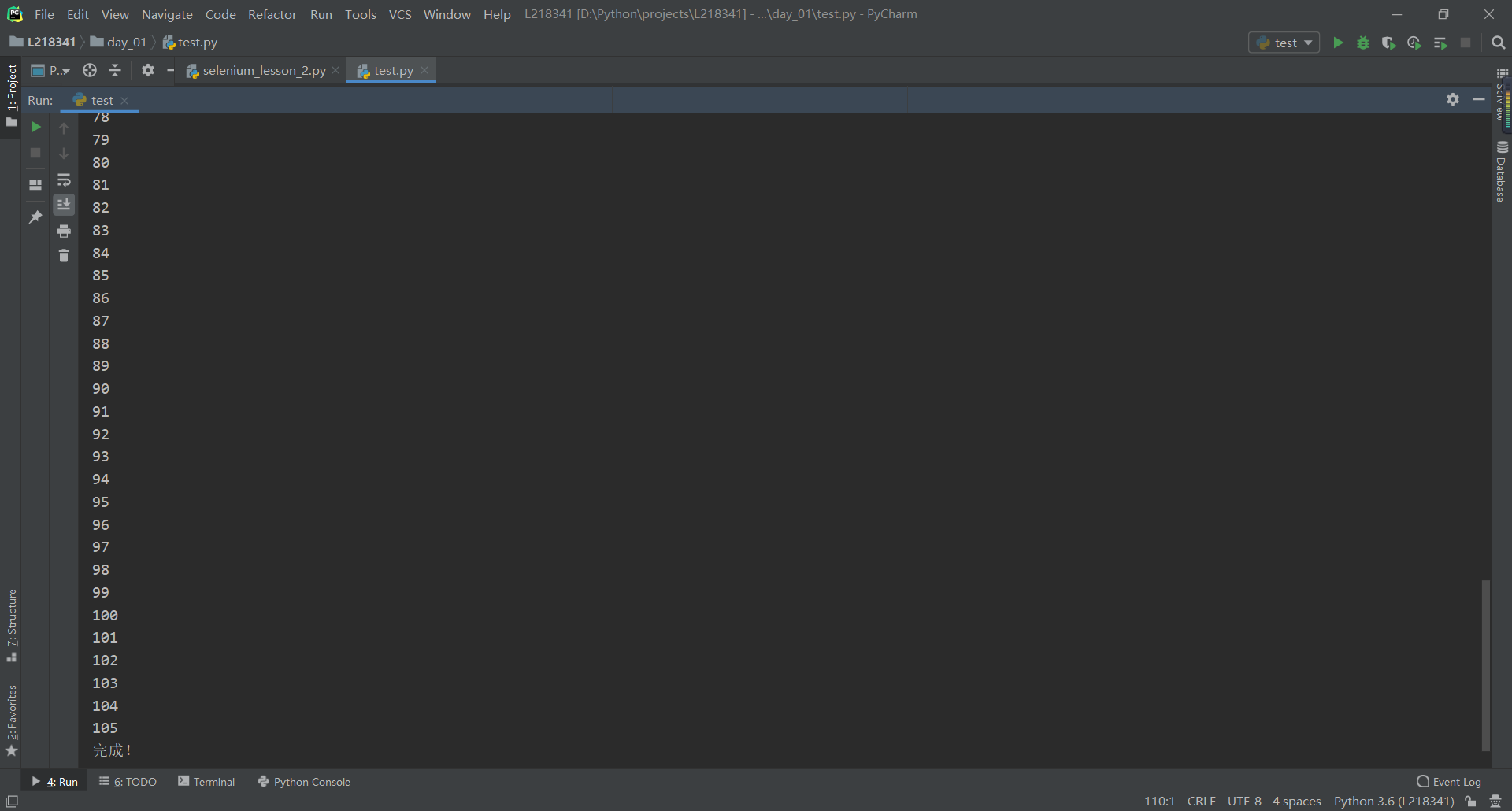Open the View menu
1512x811 pixels.
click(115, 14)
